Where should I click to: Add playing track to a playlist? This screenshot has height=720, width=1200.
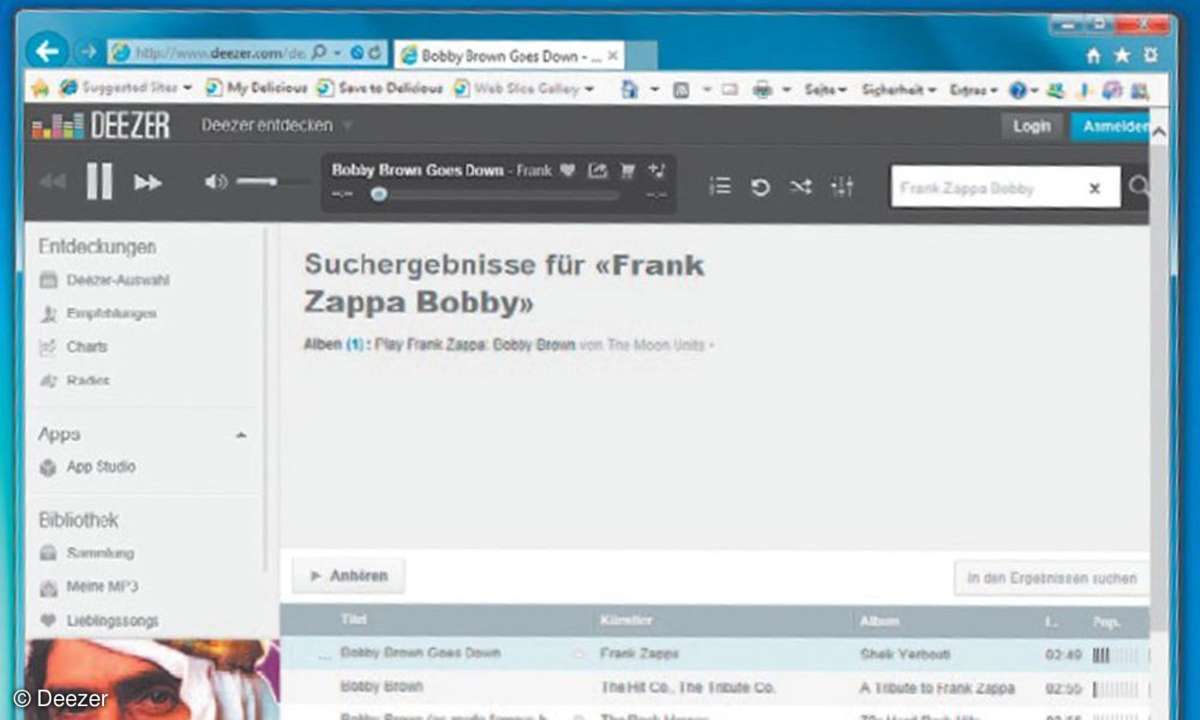coord(657,170)
